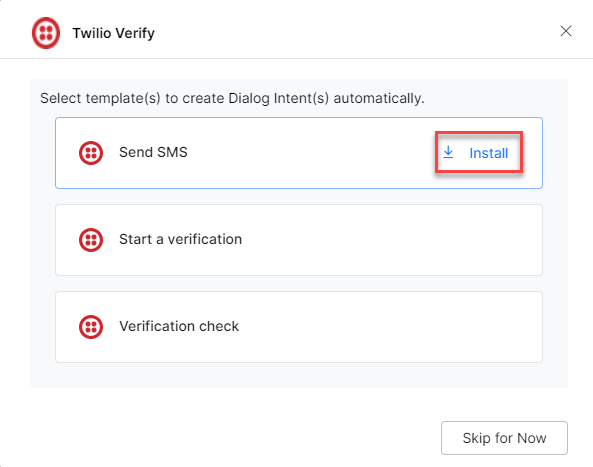Image resolution: width=593 pixels, height=467 pixels.
Task: Click the Twilio icon beside Verification check
Action: (x=91, y=327)
